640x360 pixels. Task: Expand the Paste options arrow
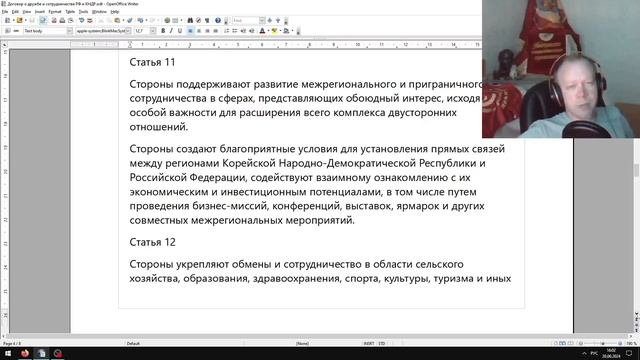[x=123, y=20]
